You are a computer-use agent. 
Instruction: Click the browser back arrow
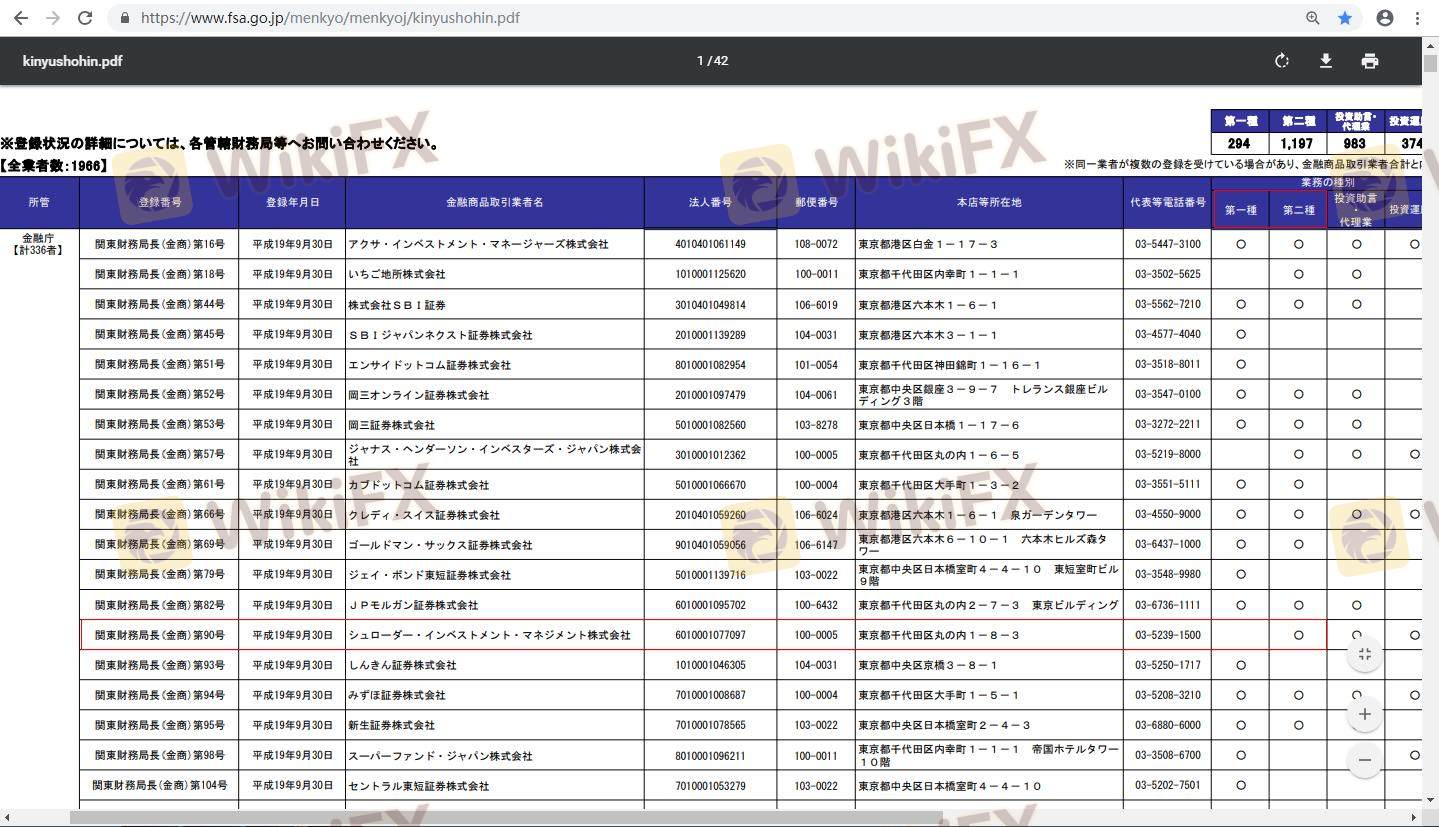(21, 18)
